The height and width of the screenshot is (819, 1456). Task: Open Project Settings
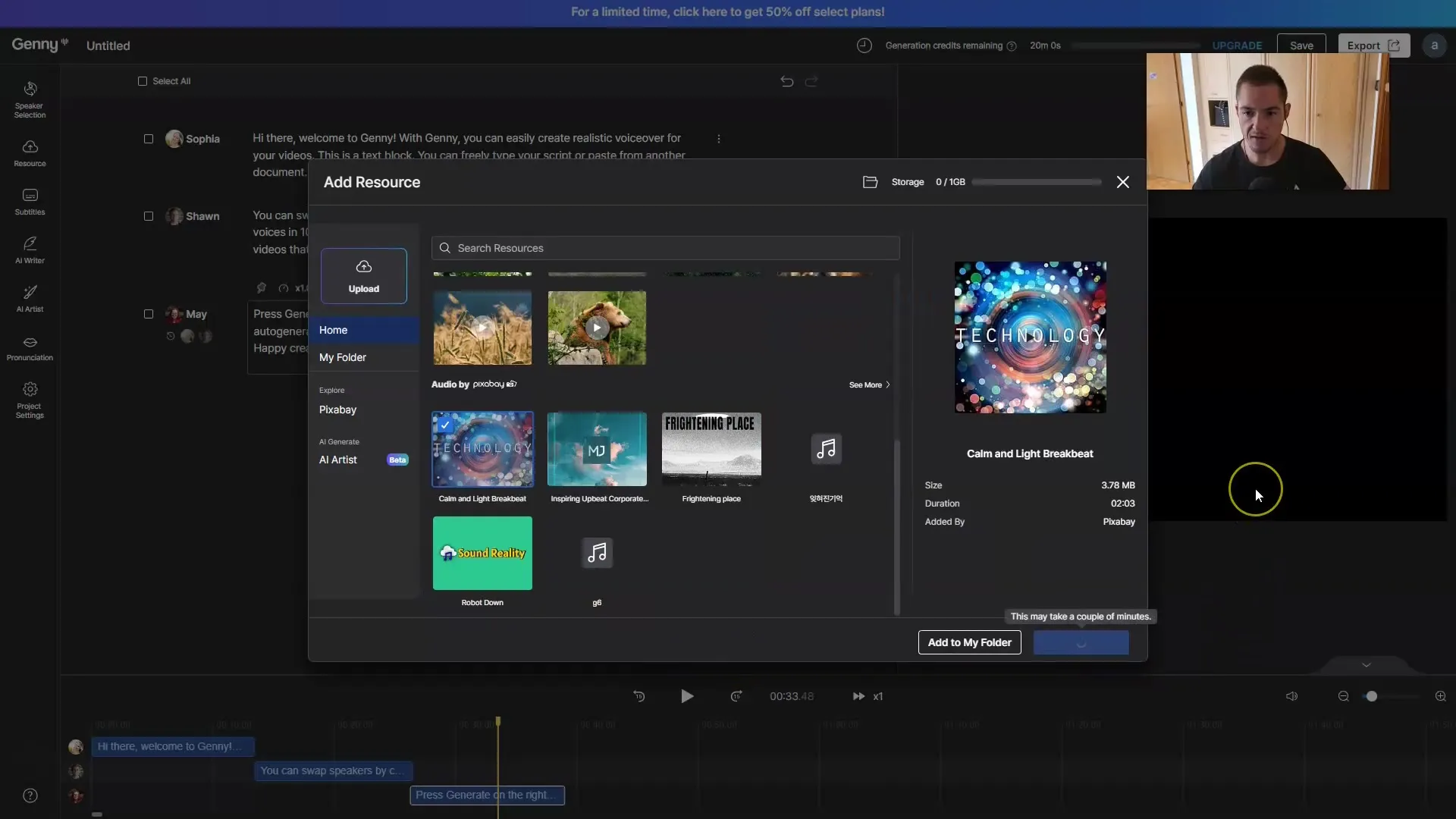pos(30,400)
